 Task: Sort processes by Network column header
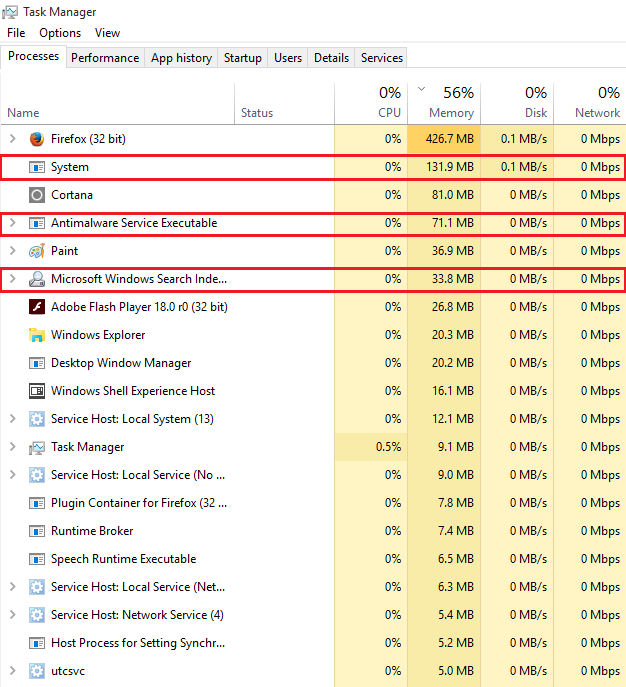[x=590, y=104]
